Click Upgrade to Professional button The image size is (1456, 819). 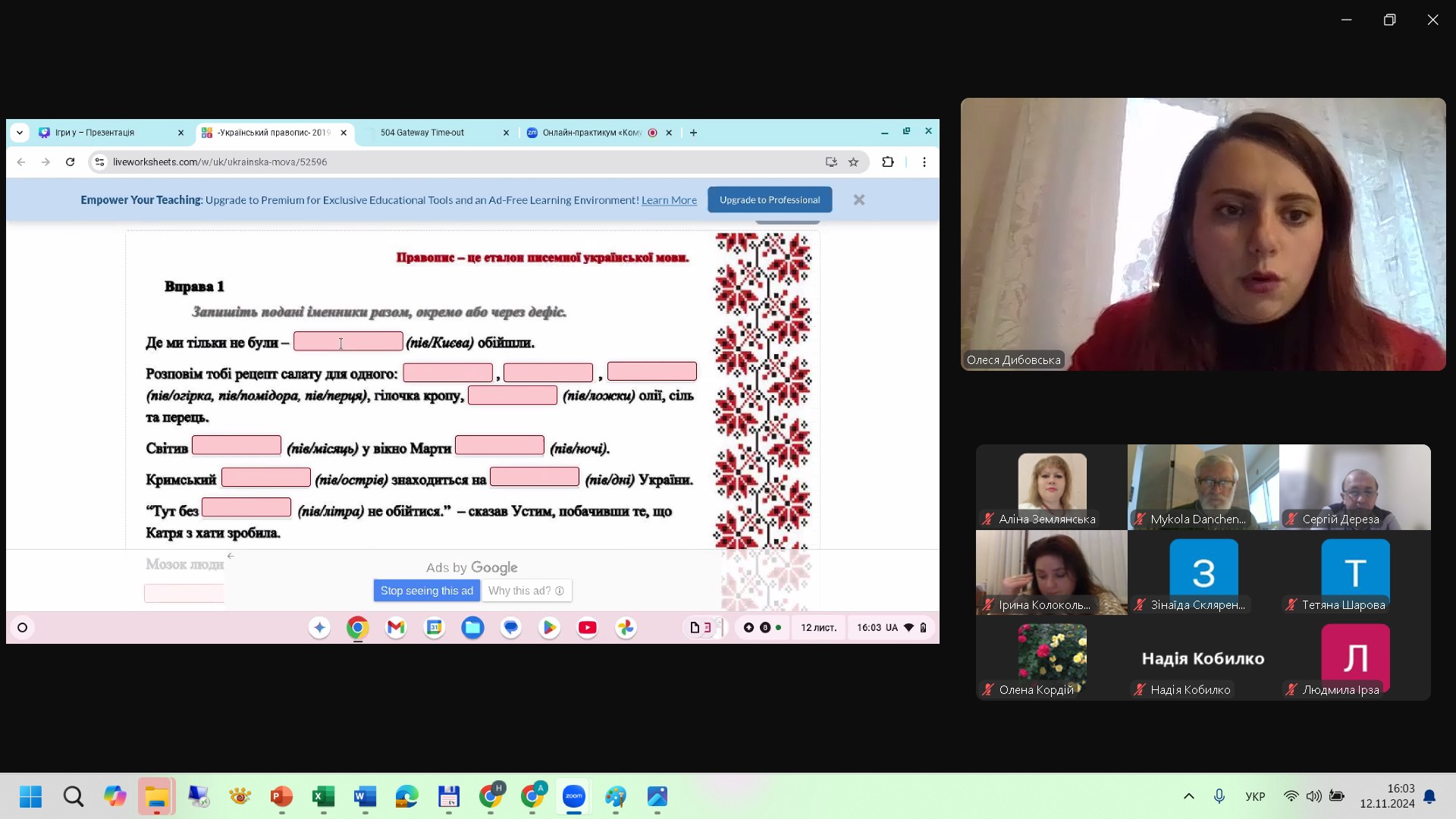tap(769, 200)
